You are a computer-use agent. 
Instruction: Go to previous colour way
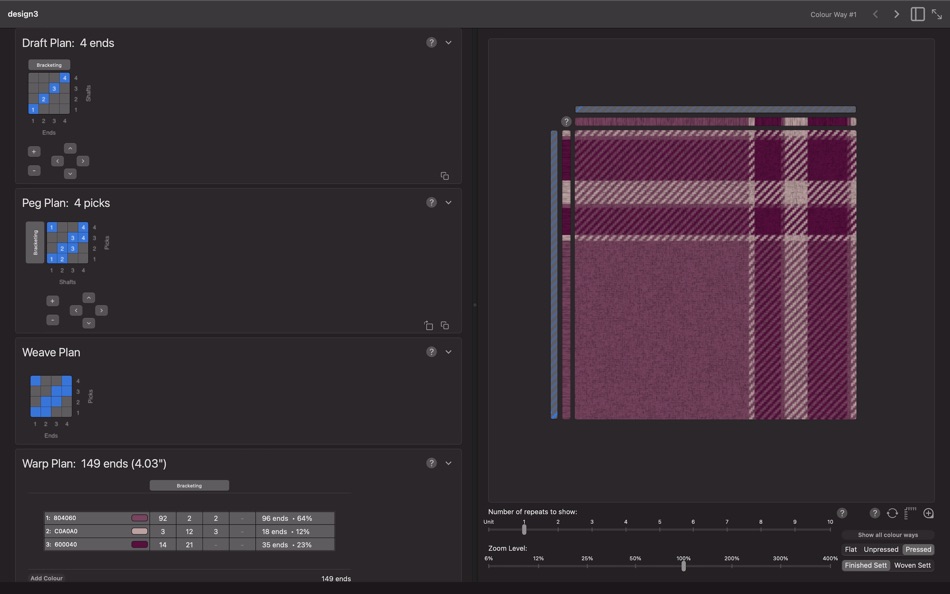pyautogui.click(x=875, y=14)
